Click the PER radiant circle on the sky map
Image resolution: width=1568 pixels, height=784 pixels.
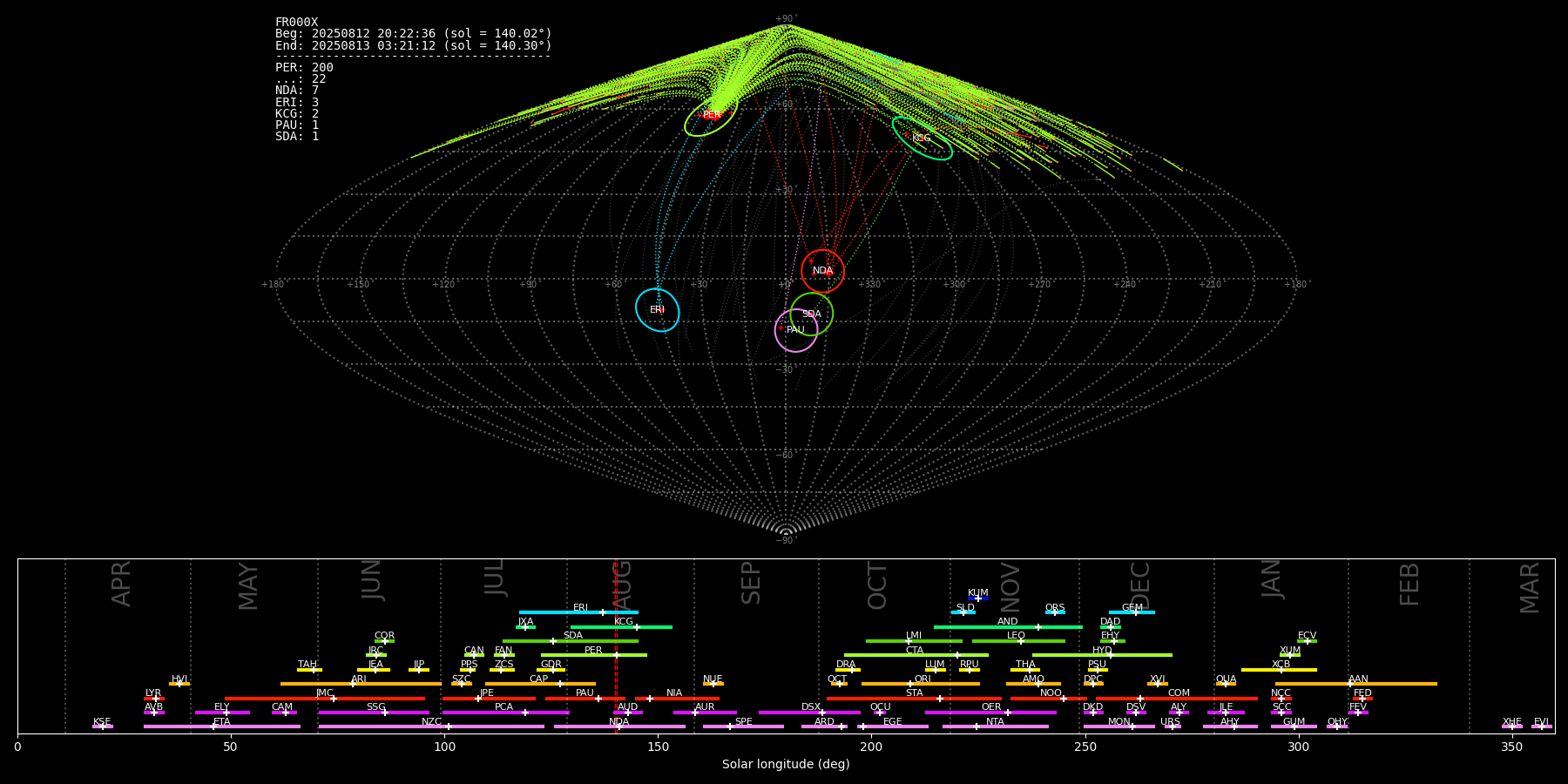(711, 115)
